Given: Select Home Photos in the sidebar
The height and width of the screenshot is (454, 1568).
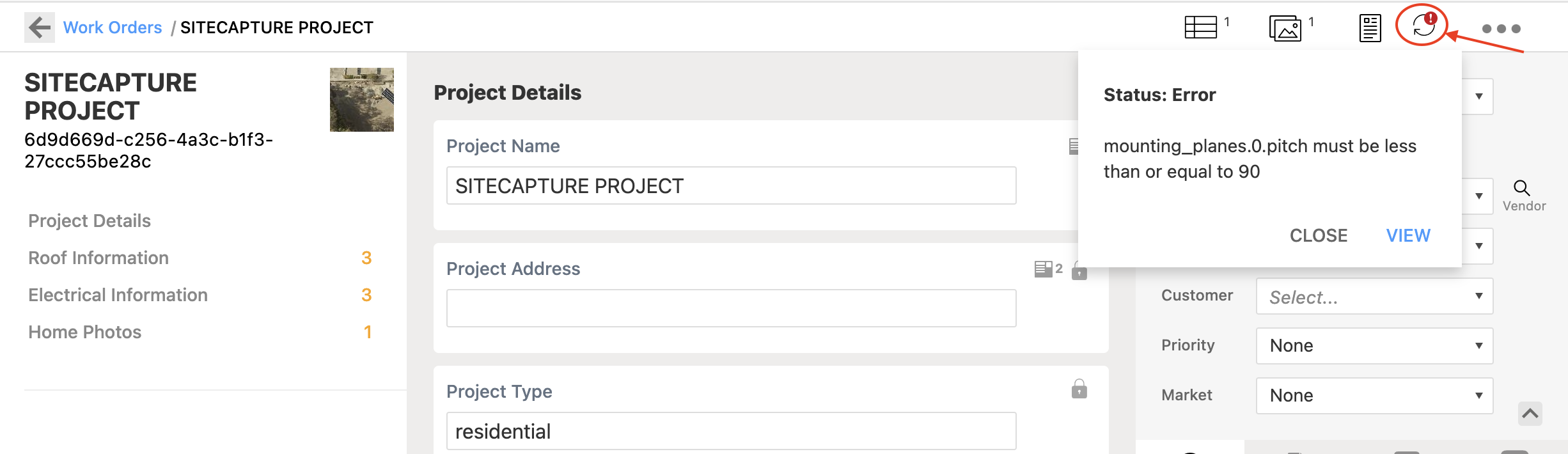Looking at the screenshot, I should point(84,332).
